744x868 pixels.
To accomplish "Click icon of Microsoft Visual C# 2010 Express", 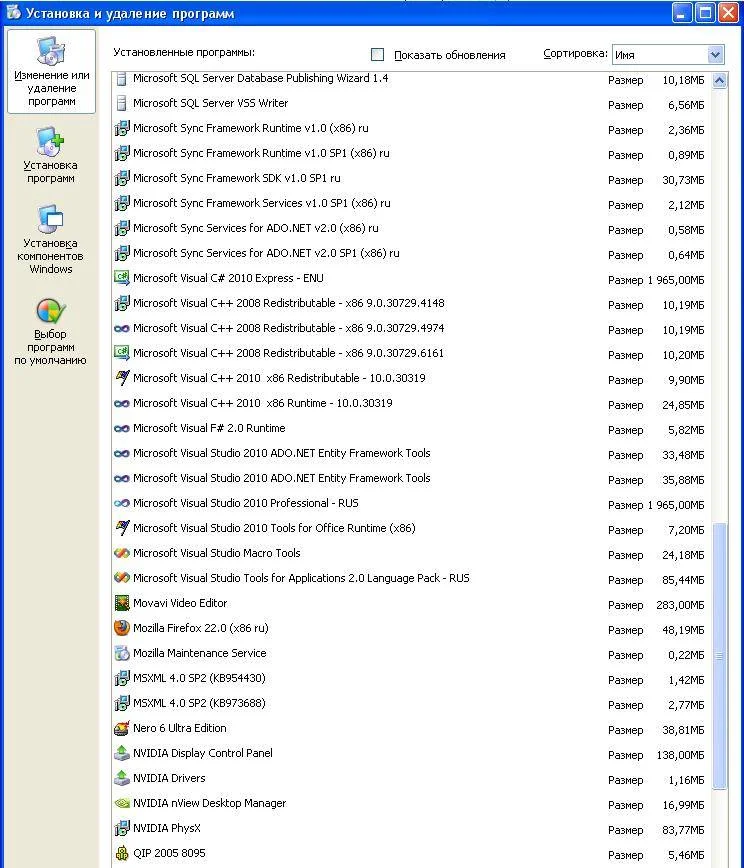I will coord(121,278).
